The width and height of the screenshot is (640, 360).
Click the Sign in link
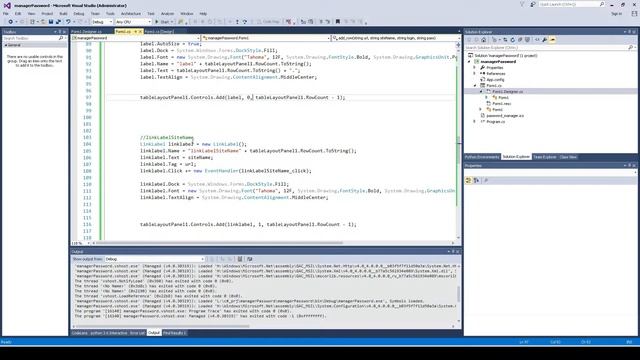(x=616, y=13)
